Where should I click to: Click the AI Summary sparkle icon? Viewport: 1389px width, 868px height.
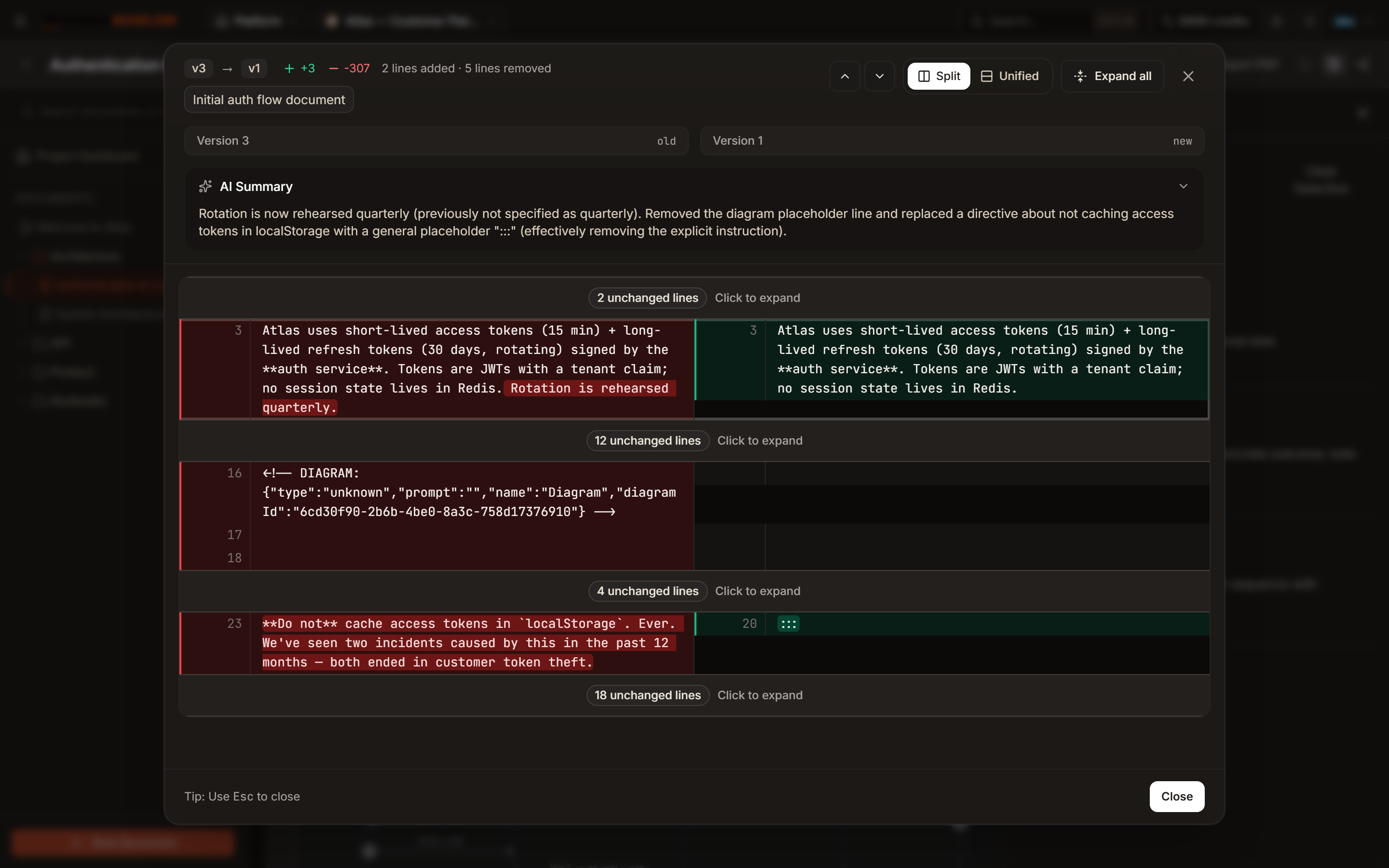(x=205, y=187)
